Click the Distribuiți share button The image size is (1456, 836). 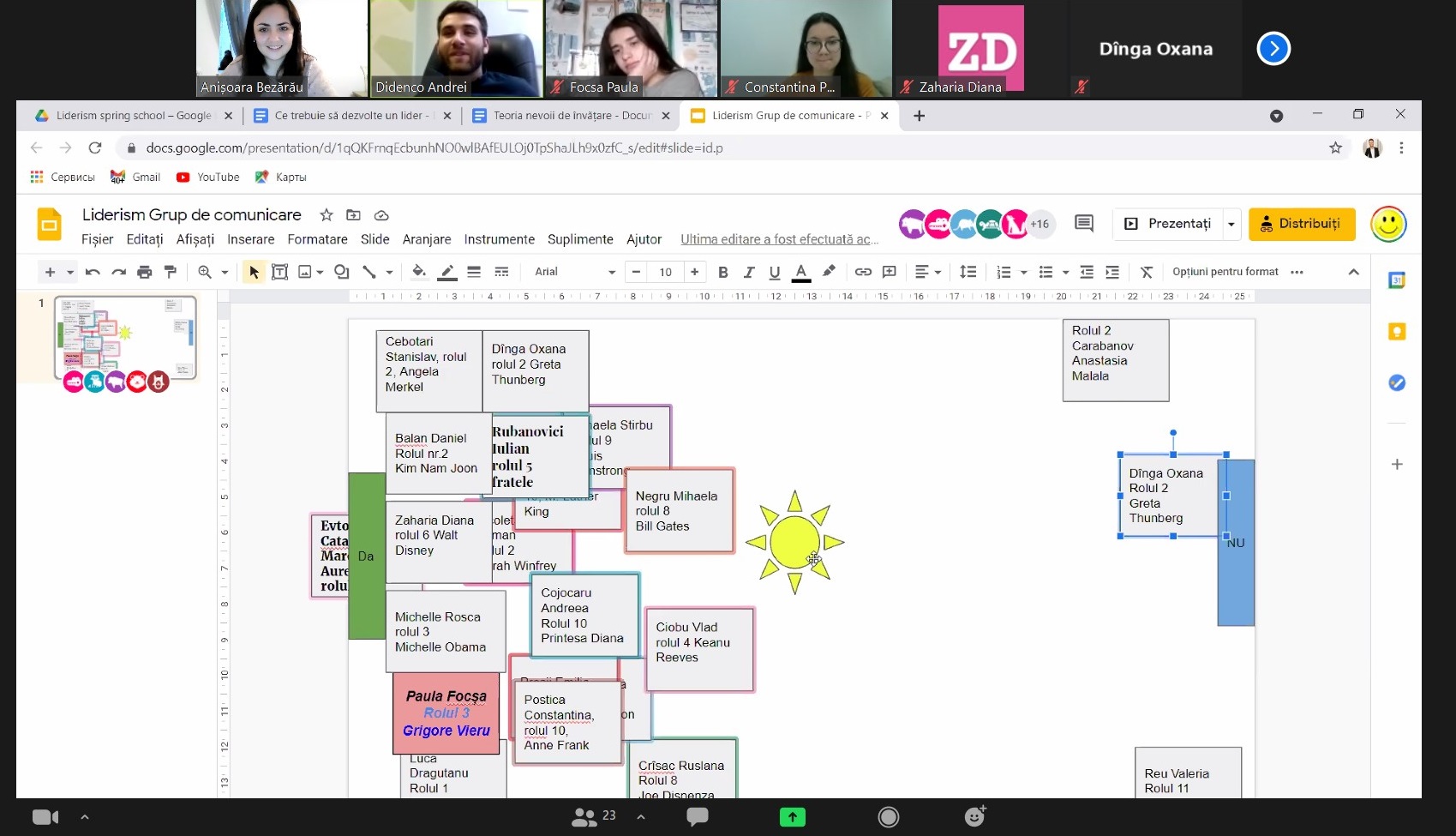pos(1302,224)
